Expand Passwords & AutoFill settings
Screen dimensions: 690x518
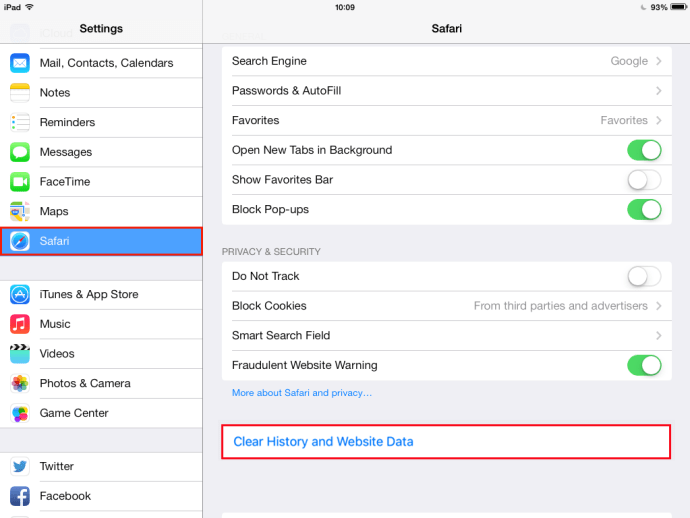pyautogui.click(x=447, y=91)
